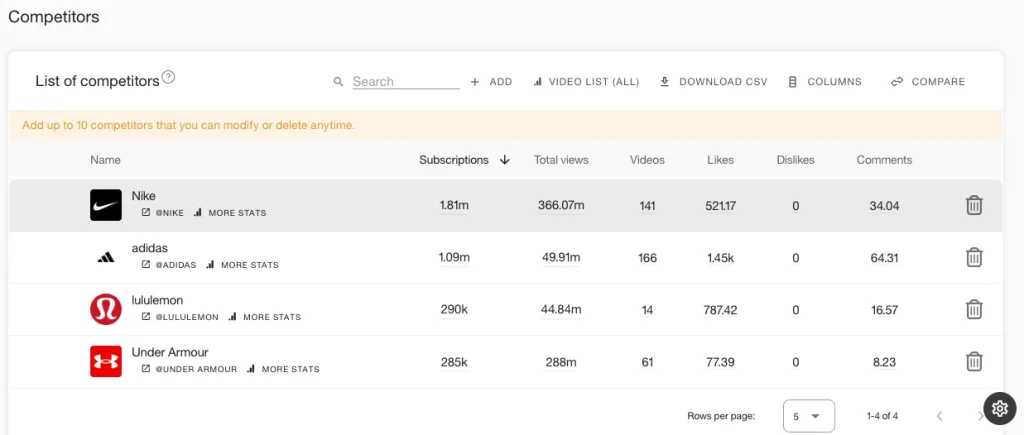
Task: Click Under Armour 285k subscriptions value
Action: pos(454,362)
